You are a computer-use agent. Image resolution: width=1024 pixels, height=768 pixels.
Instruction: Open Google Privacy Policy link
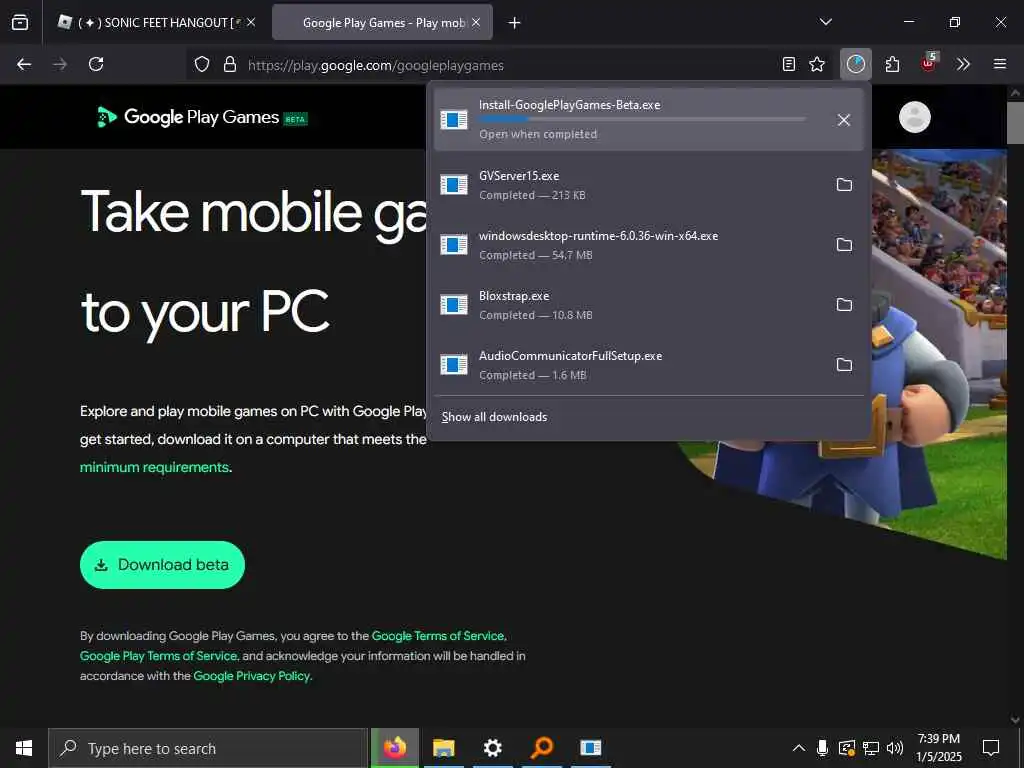point(251,676)
